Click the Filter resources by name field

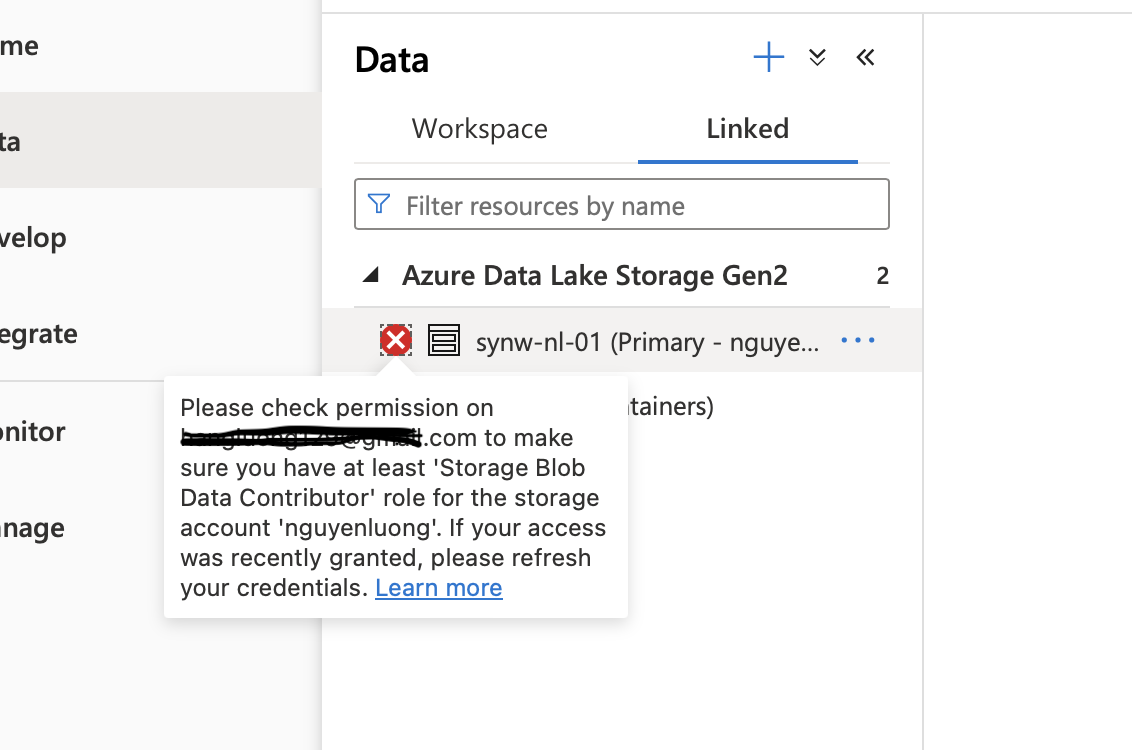[640, 206]
